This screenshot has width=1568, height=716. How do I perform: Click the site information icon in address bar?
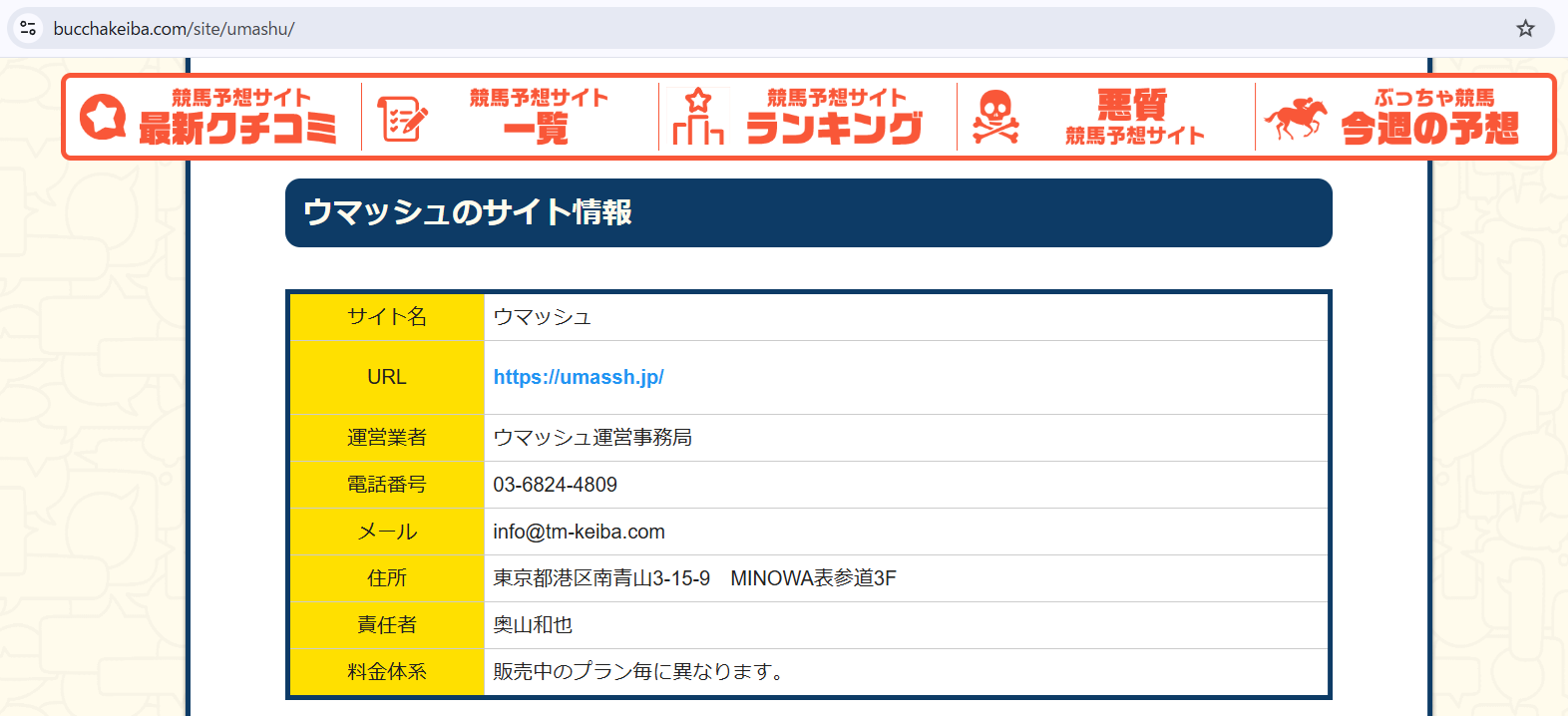(28, 28)
